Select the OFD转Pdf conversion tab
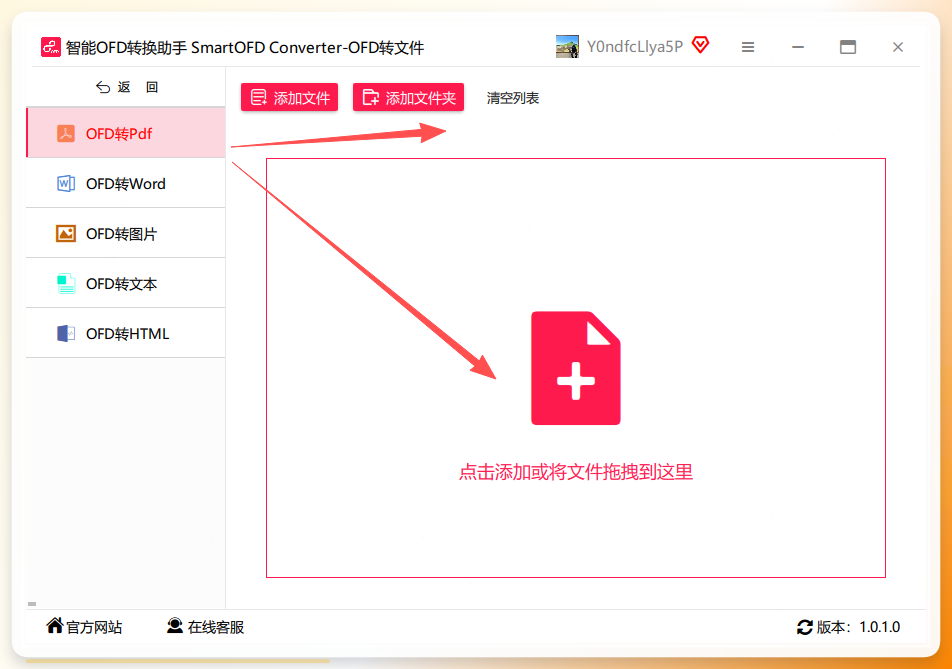The width and height of the screenshot is (952, 669). tap(126, 132)
